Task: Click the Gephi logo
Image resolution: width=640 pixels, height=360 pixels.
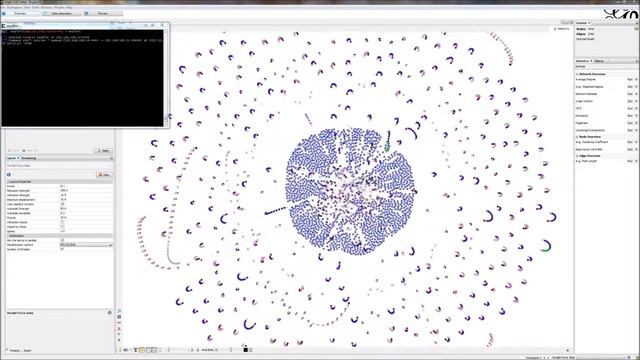Action: 621,14
